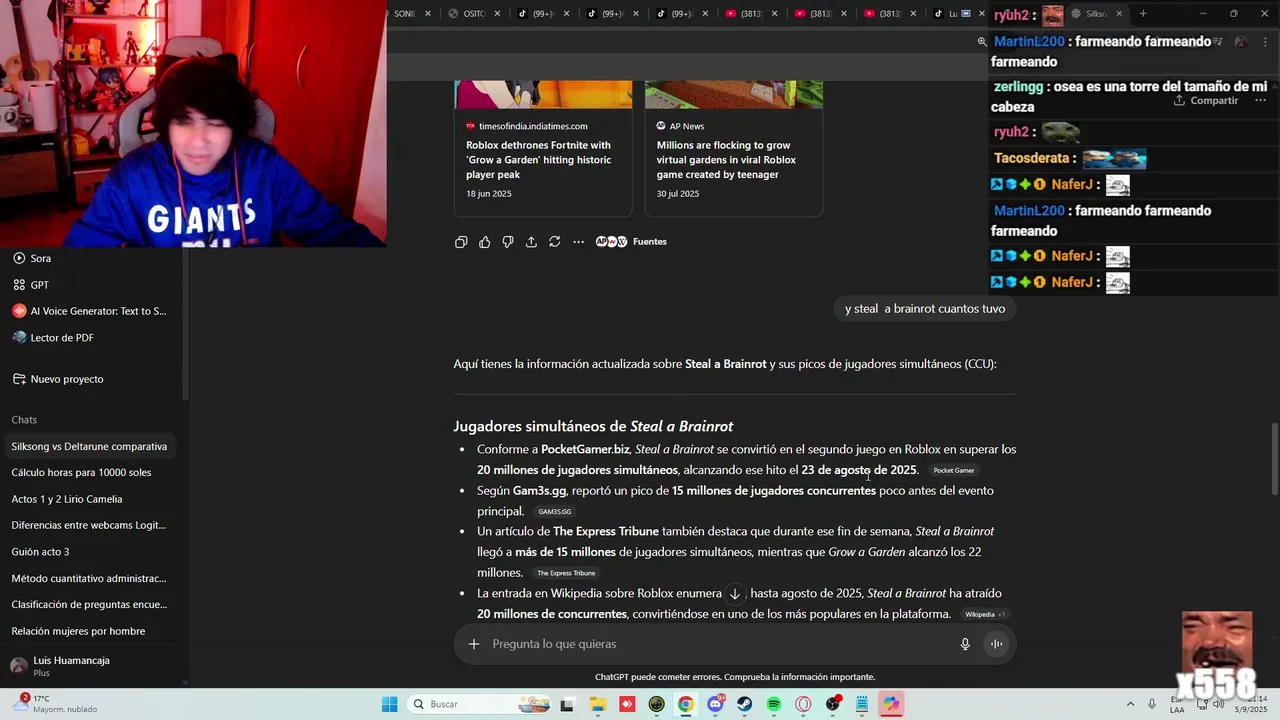Viewport: 1280px width, 720px height.
Task: Click the page vertical scrollbar
Action: 1274,458
